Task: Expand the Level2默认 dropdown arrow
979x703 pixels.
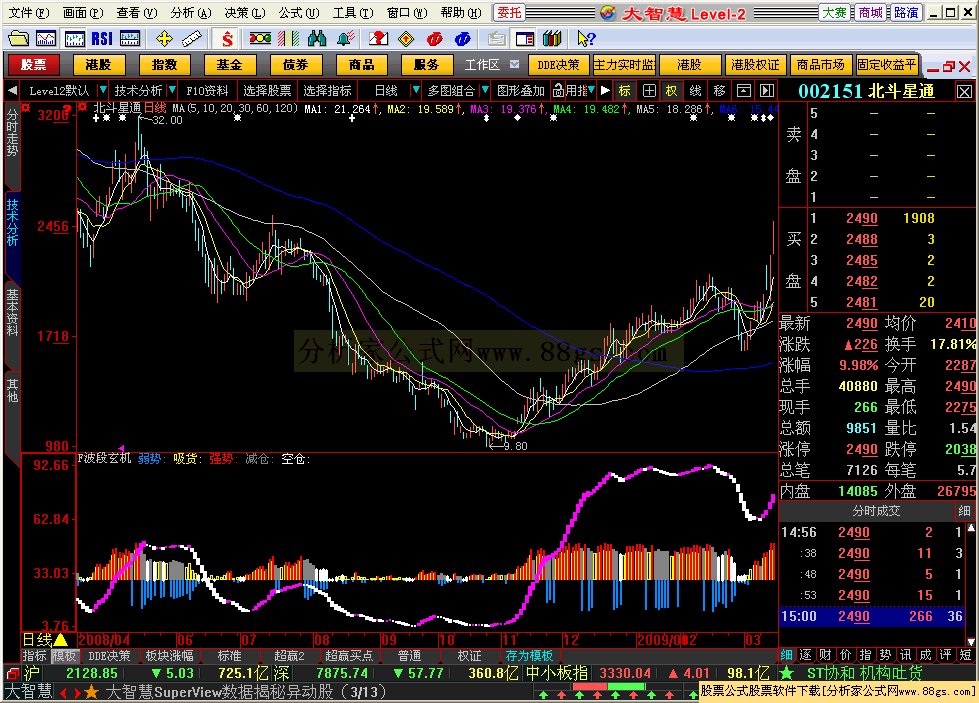Action: (102, 91)
